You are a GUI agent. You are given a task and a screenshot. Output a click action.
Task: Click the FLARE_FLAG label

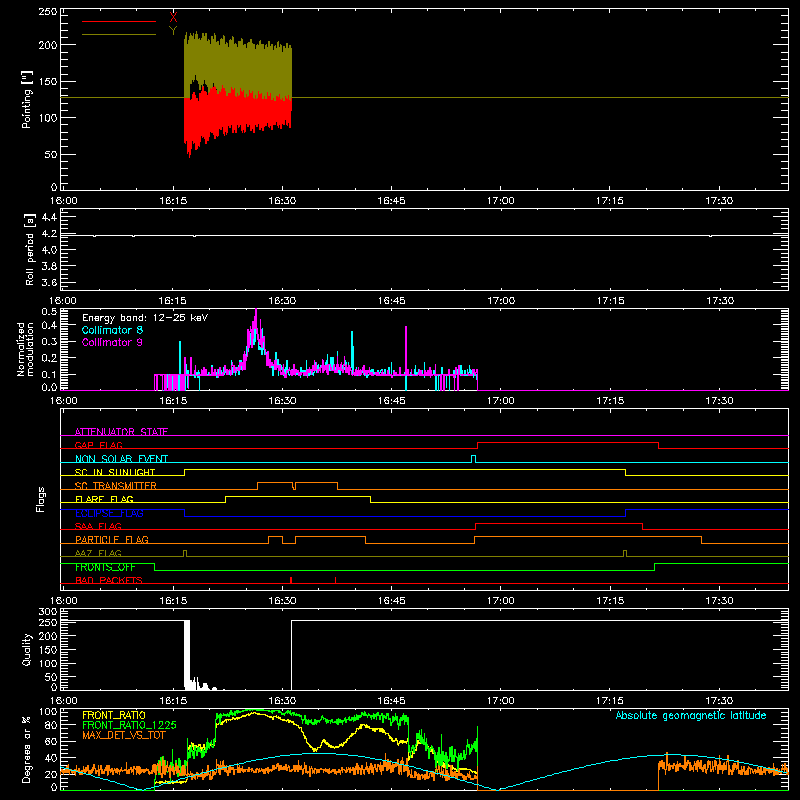[x=104, y=499]
